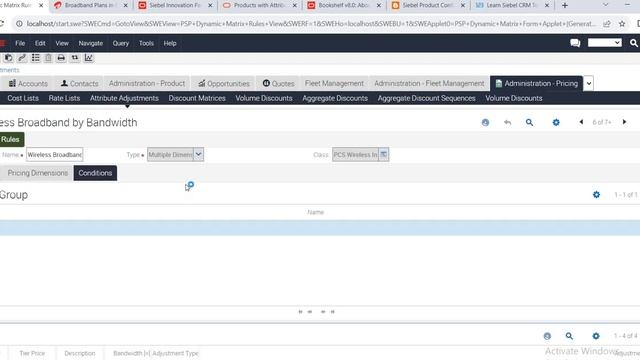This screenshot has height=360, width=640.
Task: Switch to the Opportunities screen tab
Action: (x=224, y=83)
